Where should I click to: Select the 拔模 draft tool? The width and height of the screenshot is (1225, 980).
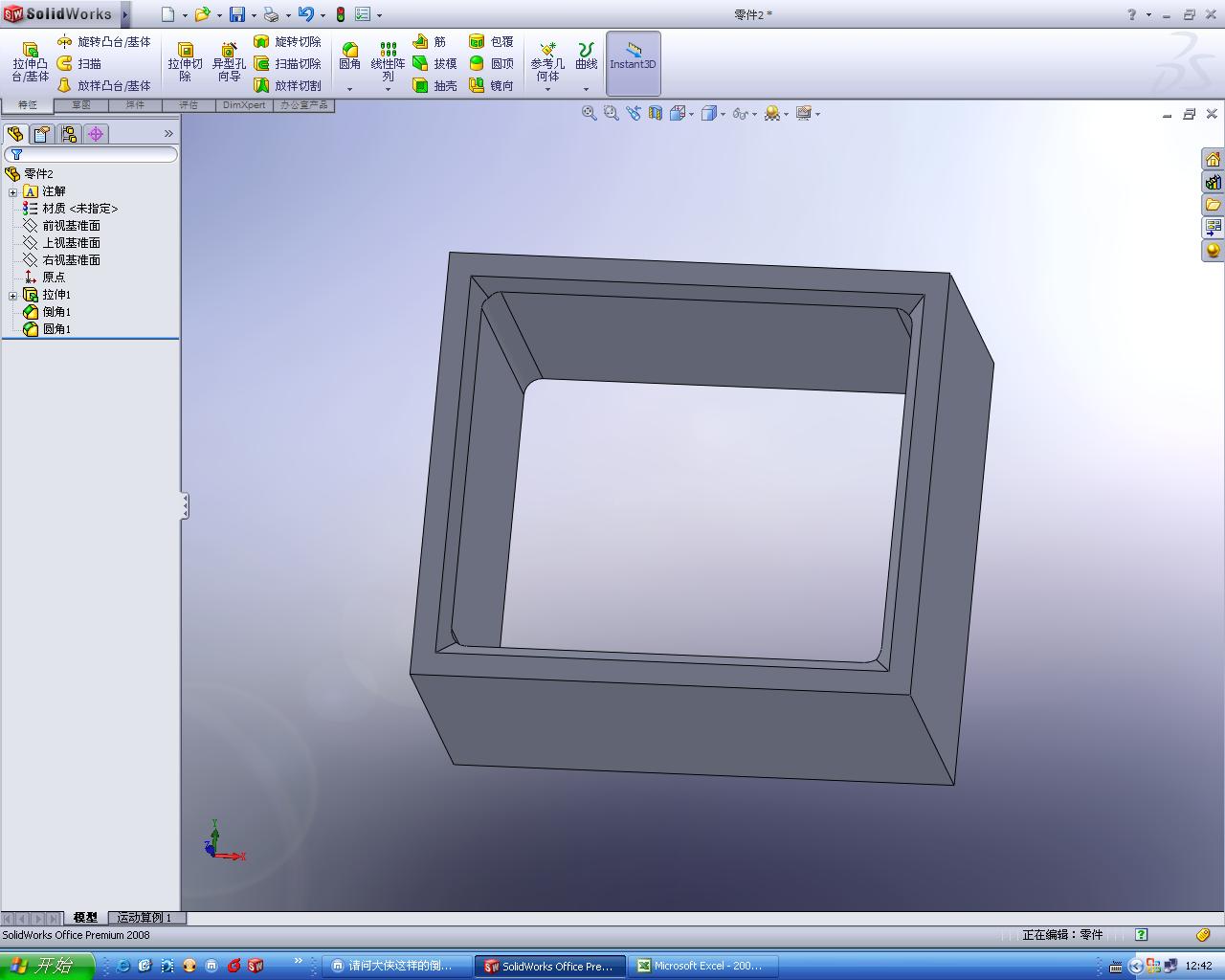pyautogui.click(x=434, y=64)
